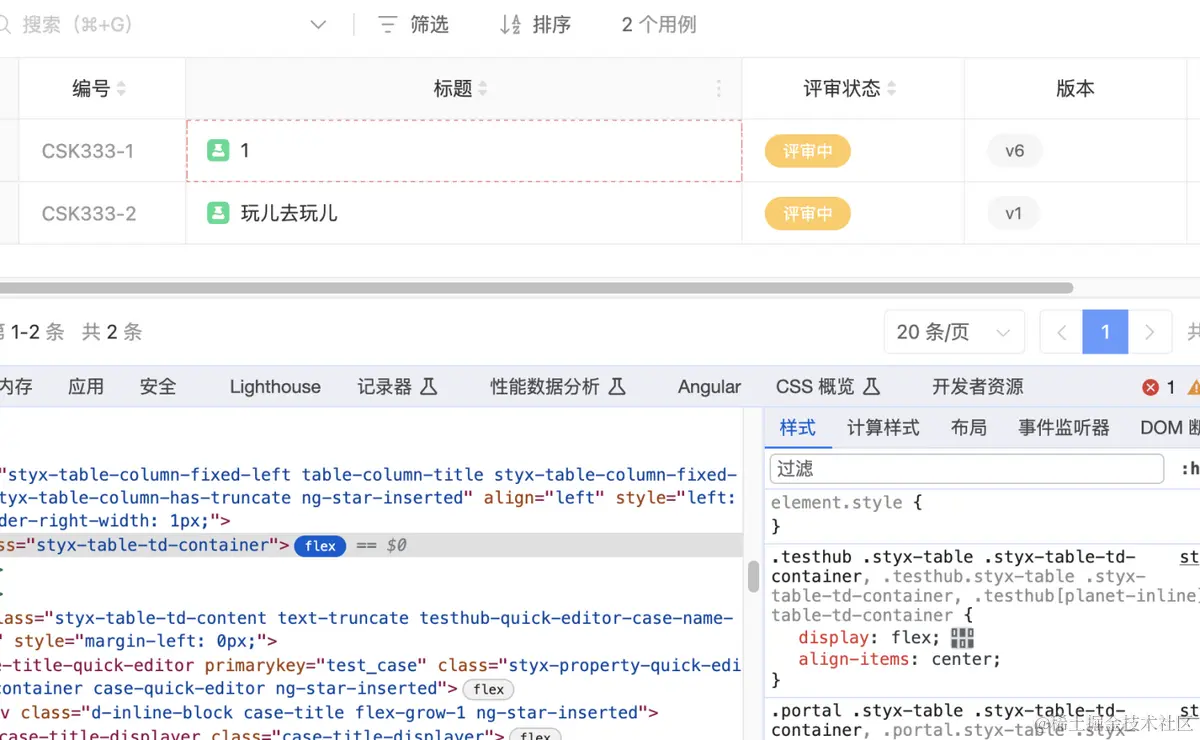Select the styx-table-td-container DOM line

tap(372, 546)
